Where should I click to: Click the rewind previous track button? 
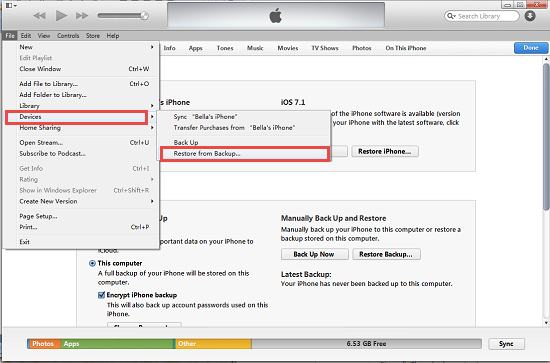[39, 16]
